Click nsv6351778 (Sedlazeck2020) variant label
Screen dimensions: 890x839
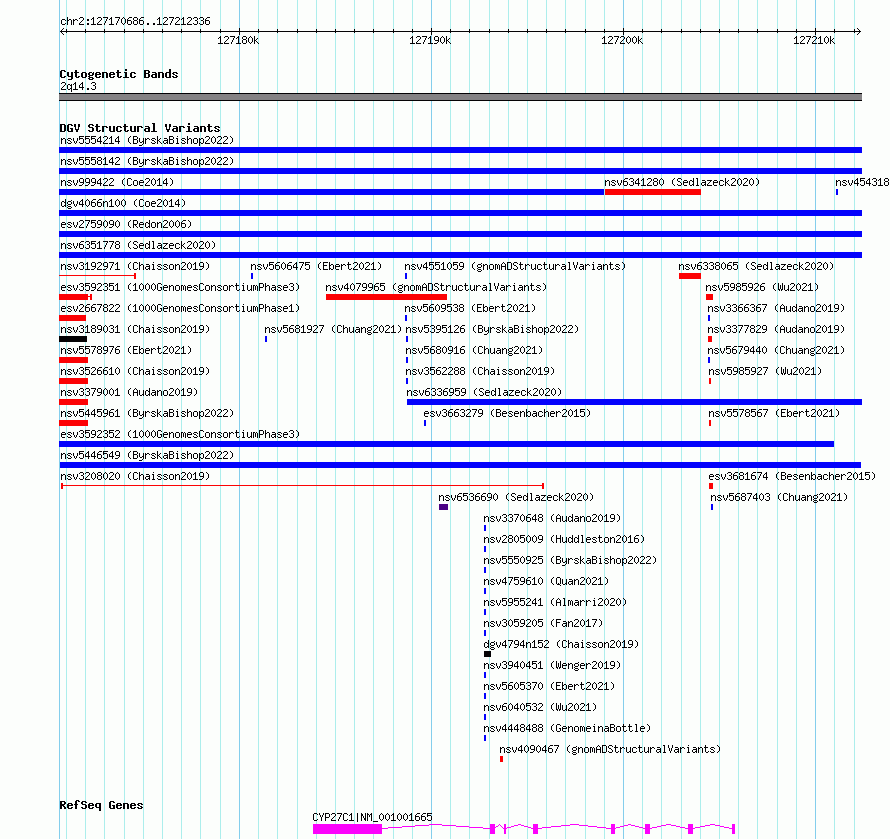pos(138,245)
